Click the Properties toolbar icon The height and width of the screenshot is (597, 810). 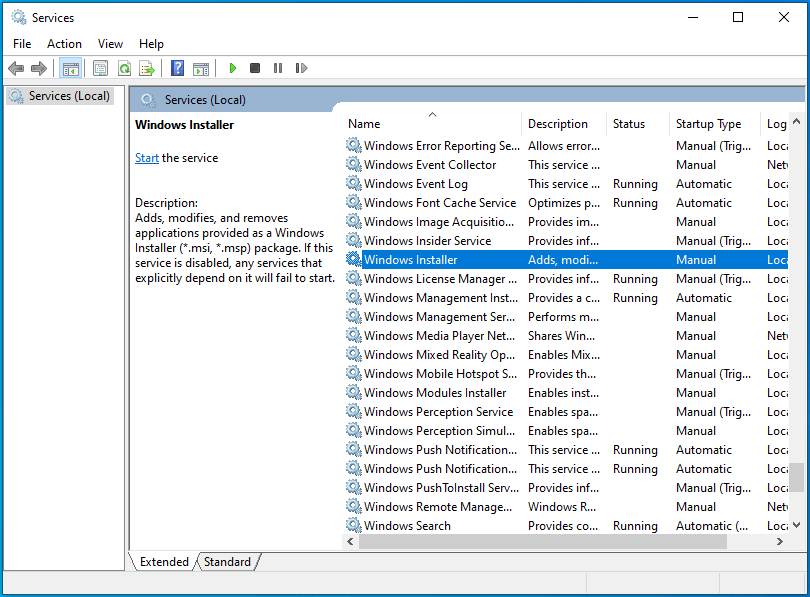click(100, 68)
